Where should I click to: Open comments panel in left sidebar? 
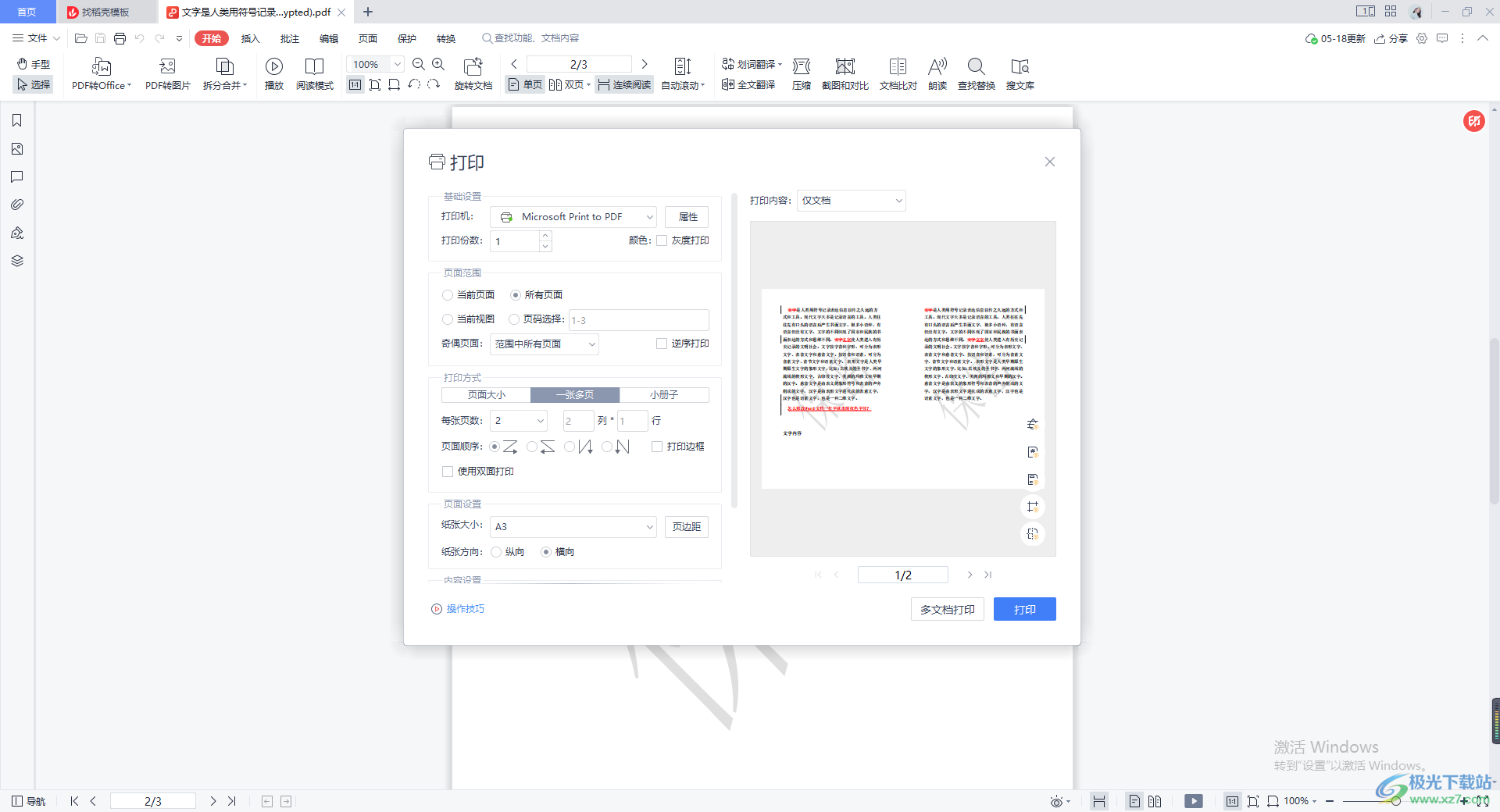click(x=17, y=176)
